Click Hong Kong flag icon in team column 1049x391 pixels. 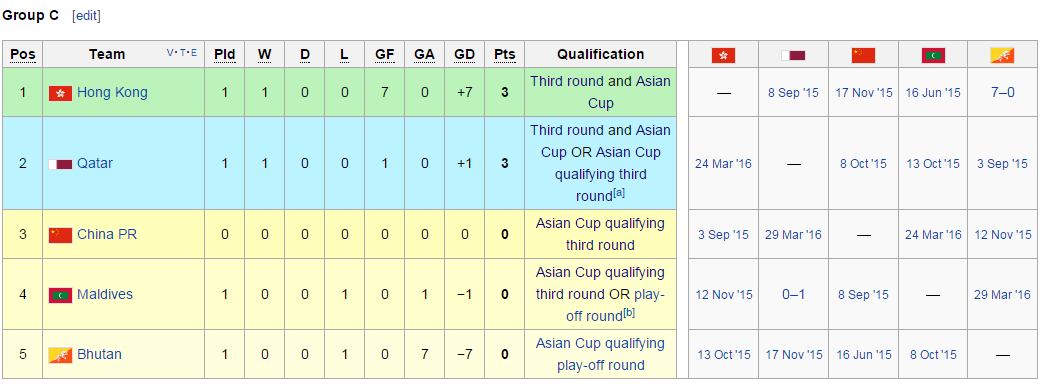[x=60, y=93]
